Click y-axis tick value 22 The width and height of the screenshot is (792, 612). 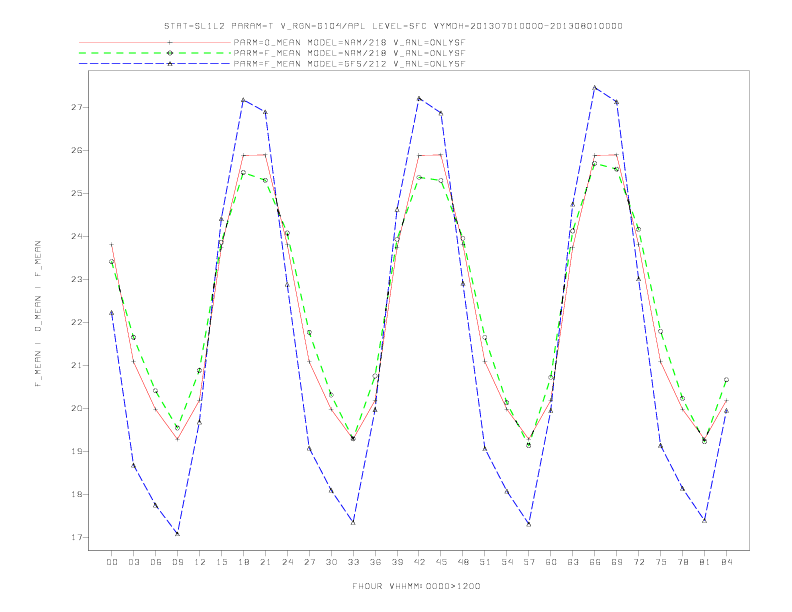click(x=76, y=322)
